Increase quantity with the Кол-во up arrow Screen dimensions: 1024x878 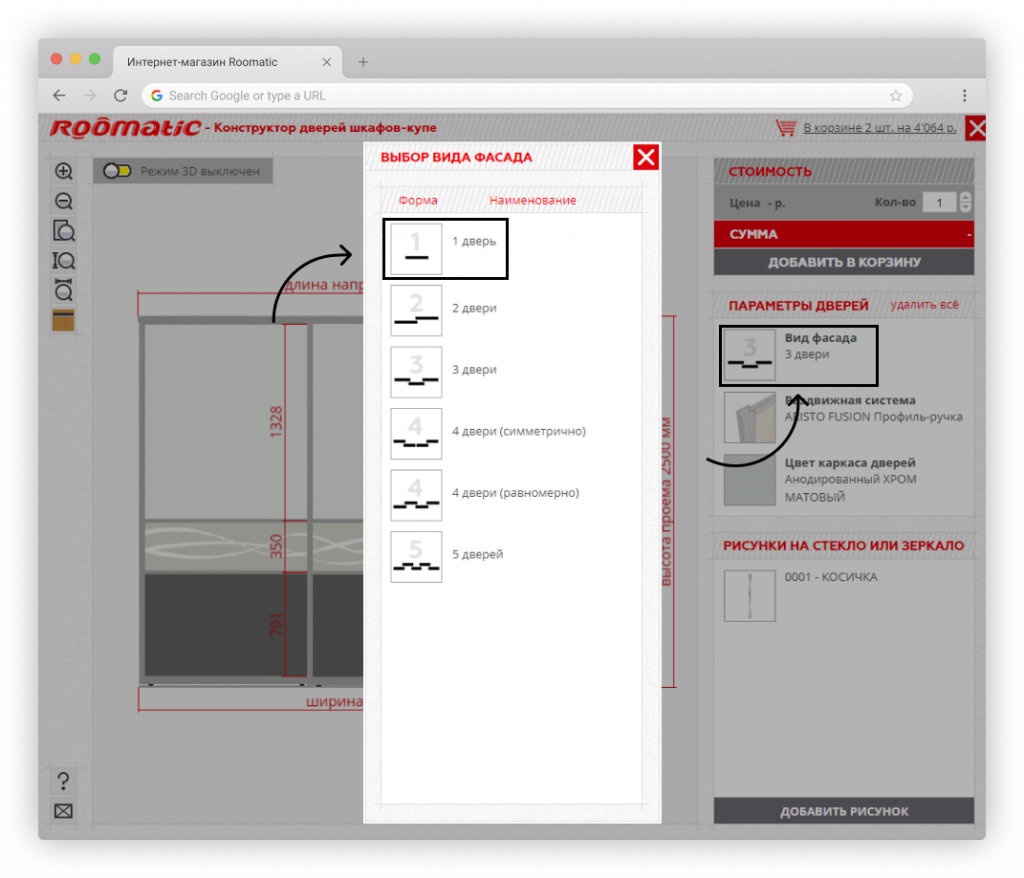coord(965,198)
